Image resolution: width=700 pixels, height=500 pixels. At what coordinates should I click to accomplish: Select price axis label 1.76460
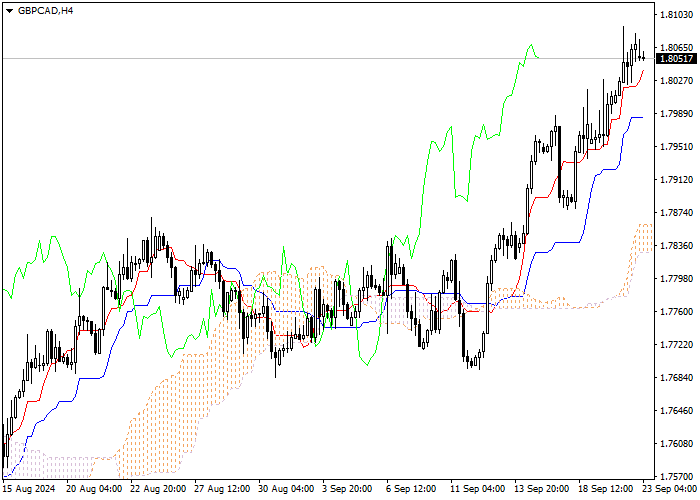point(677,411)
